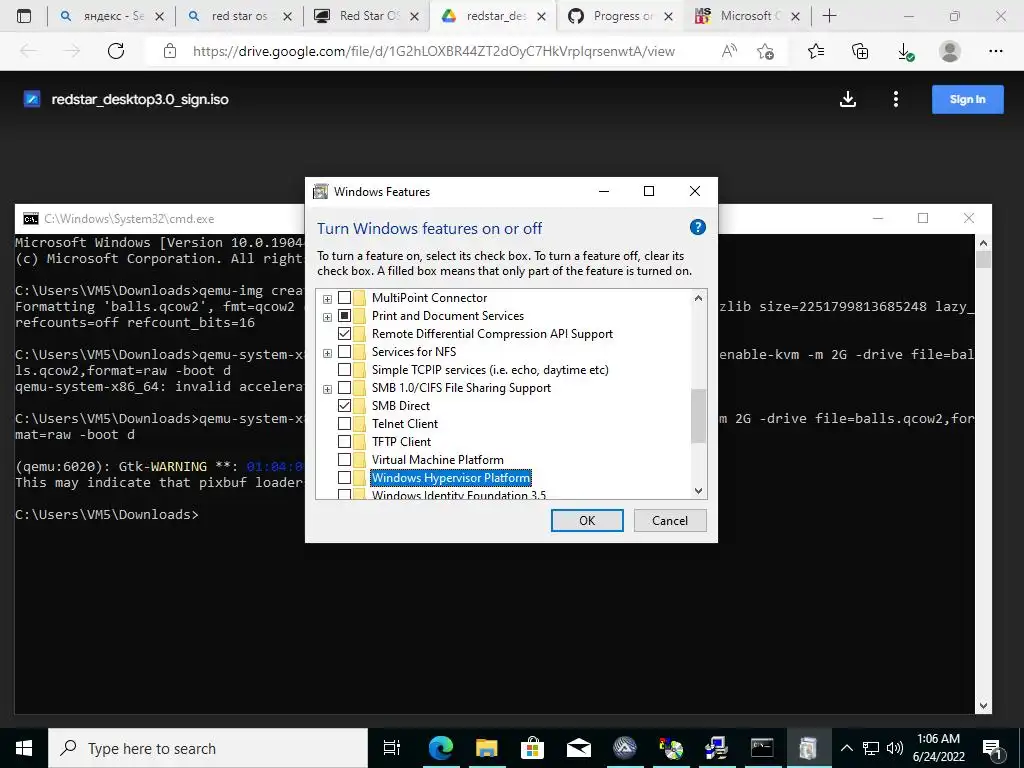This screenshot has height=768, width=1024.
Task: Open Task View on the taskbar
Action: [x=391, y=748]
